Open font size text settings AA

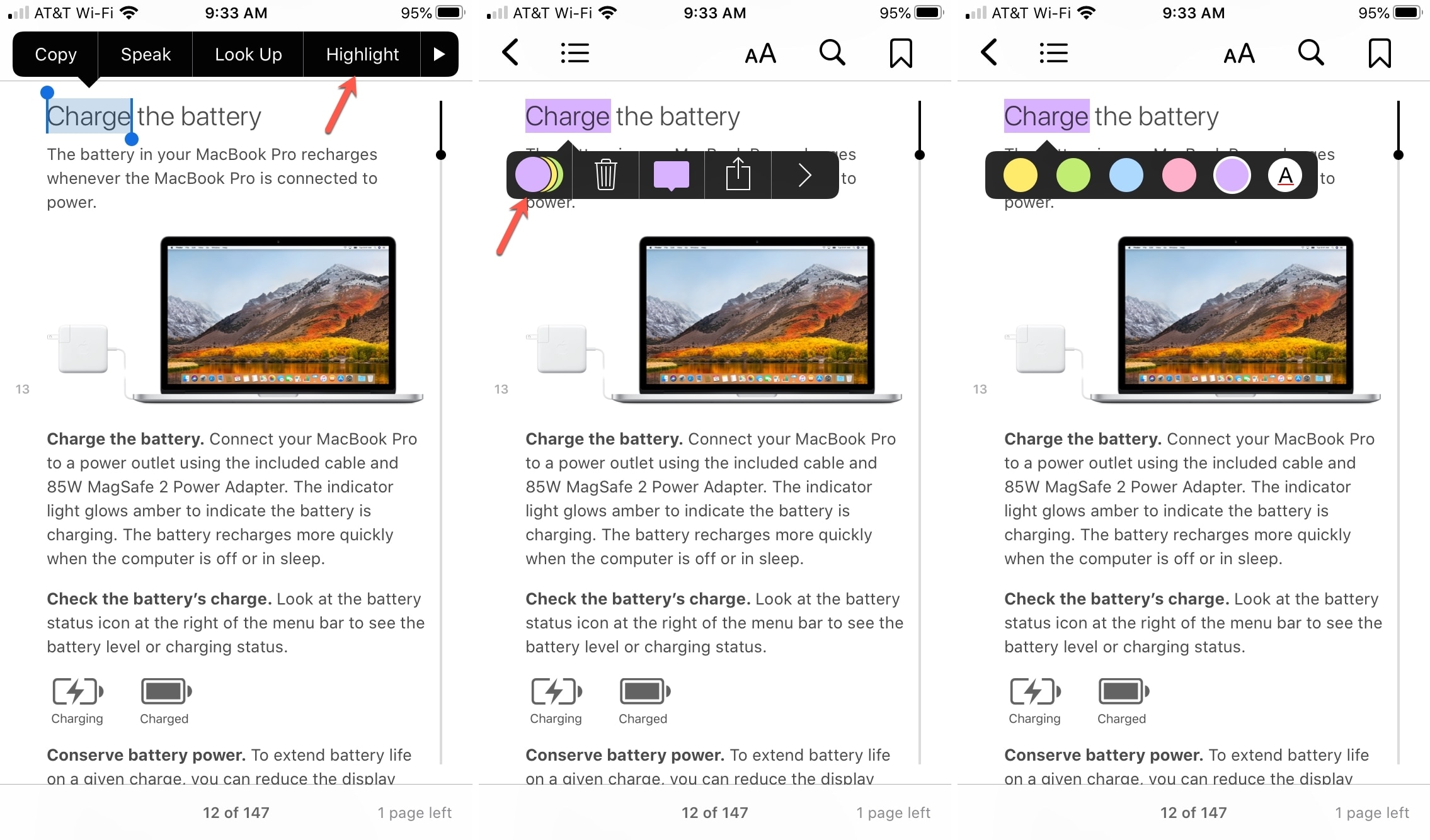point(763,54)
